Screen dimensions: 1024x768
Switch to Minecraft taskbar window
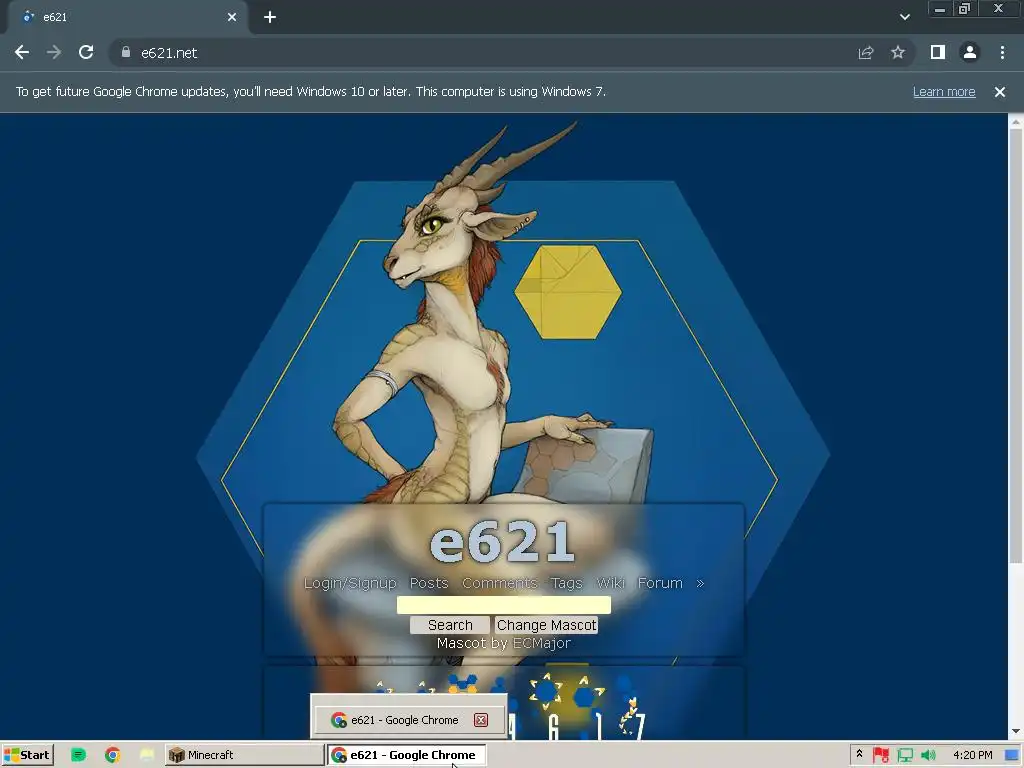tap(244, 755)
